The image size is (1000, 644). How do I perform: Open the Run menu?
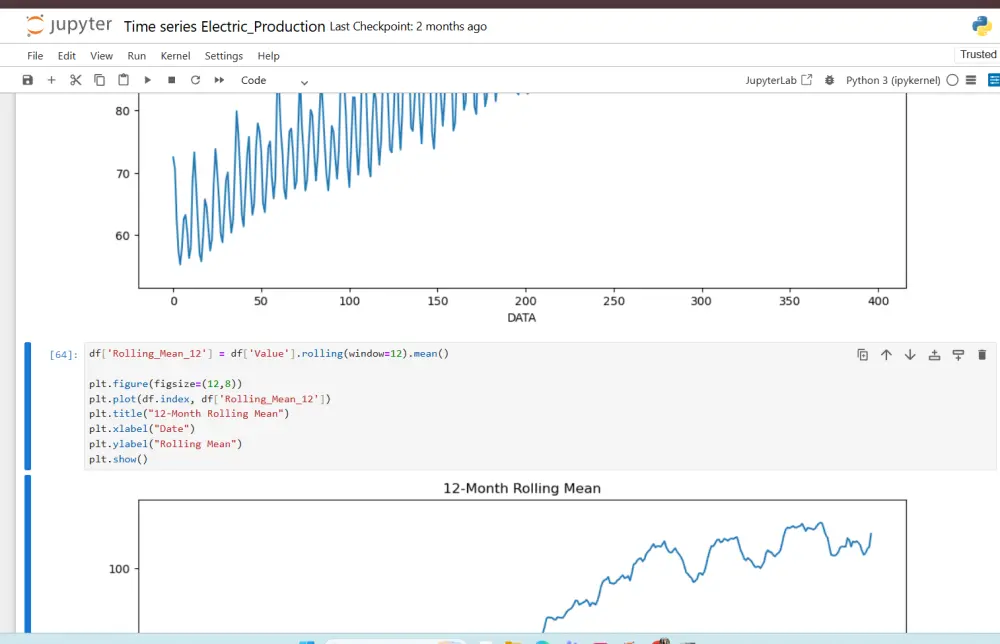136,56
